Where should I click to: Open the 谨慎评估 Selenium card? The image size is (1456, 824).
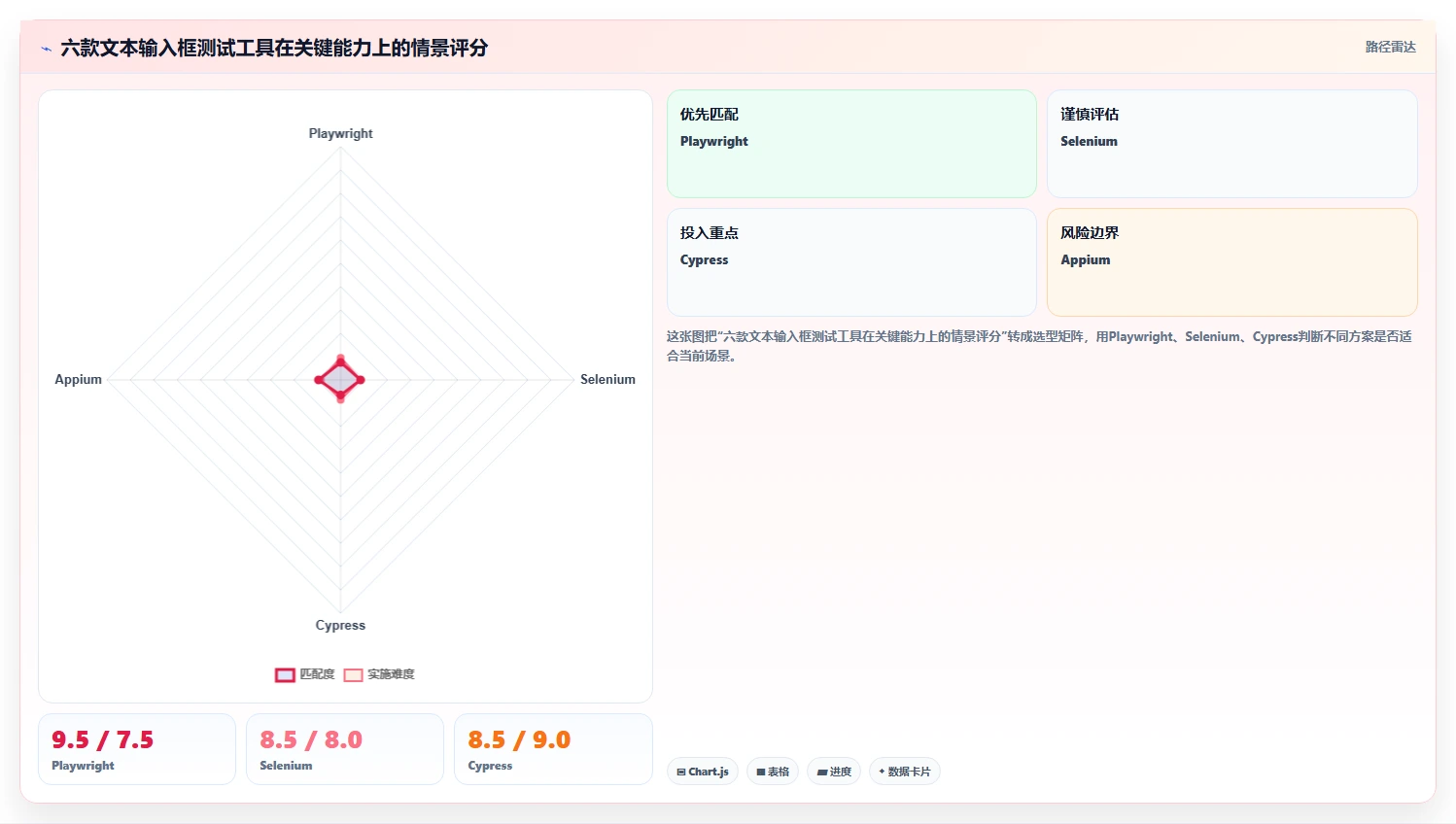[1231, 144]
